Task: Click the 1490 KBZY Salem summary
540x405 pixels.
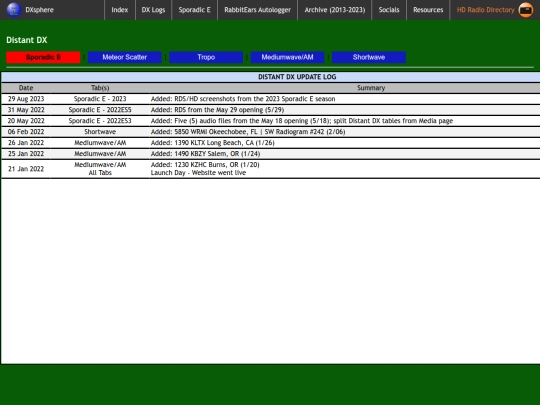Action: pyautogui.click(x=205, y=154)
